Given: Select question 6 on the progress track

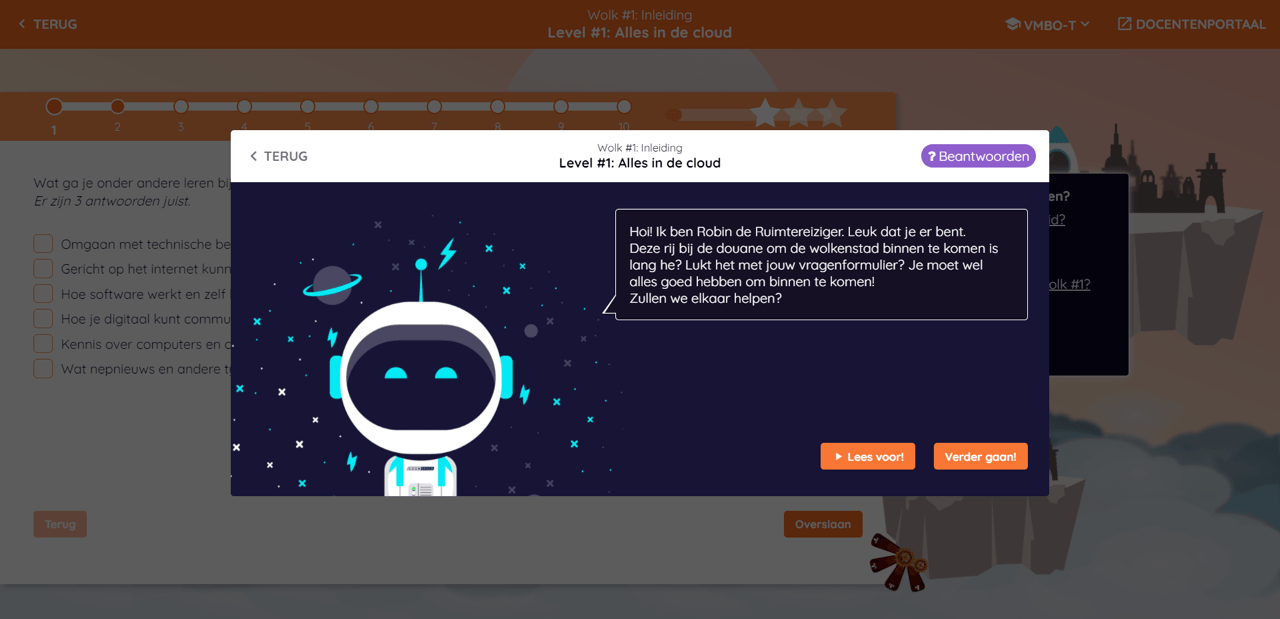Looking at the screenshot, I should (371, 107).
